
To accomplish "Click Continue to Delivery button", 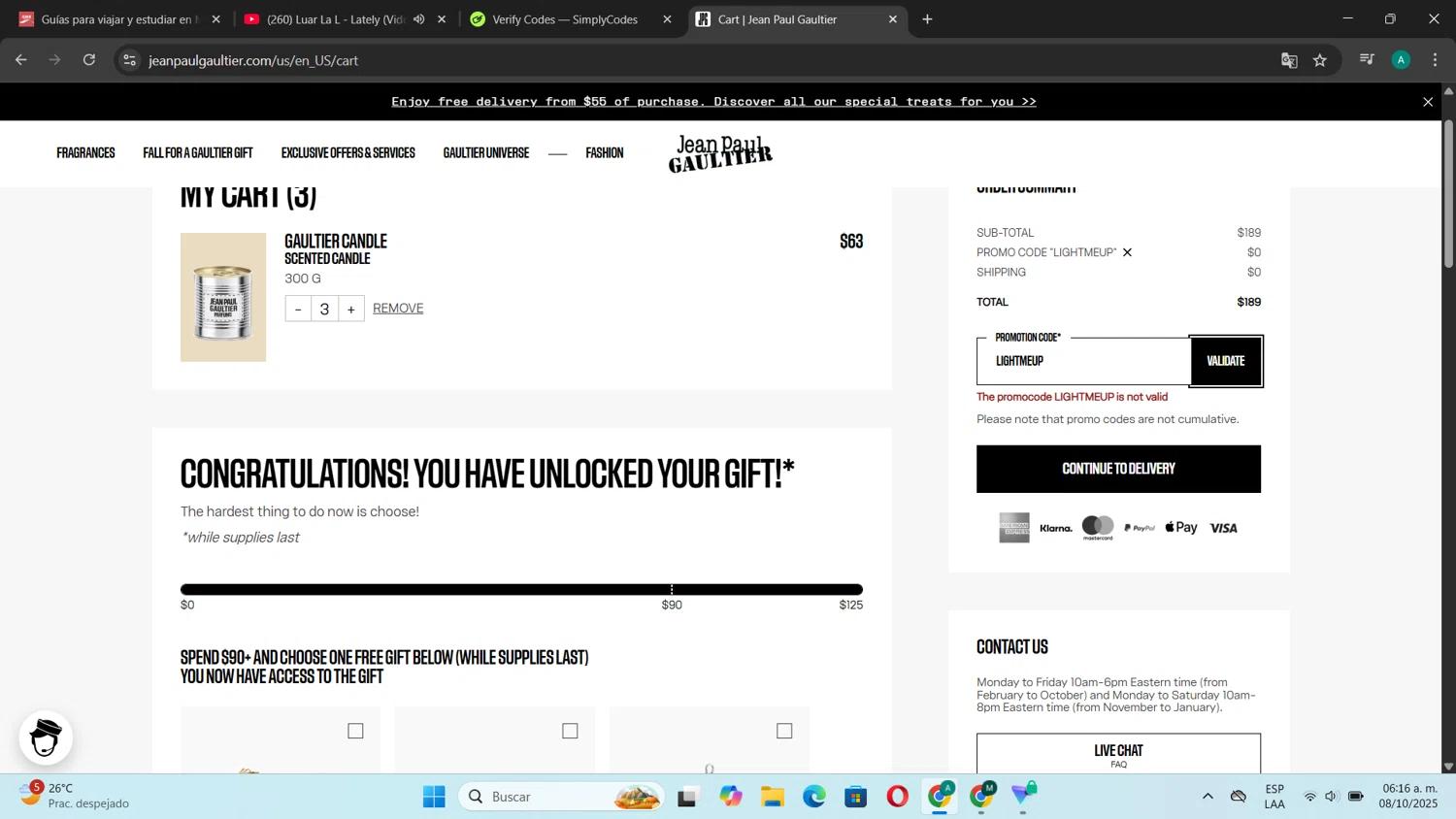I will point(1118,469).
